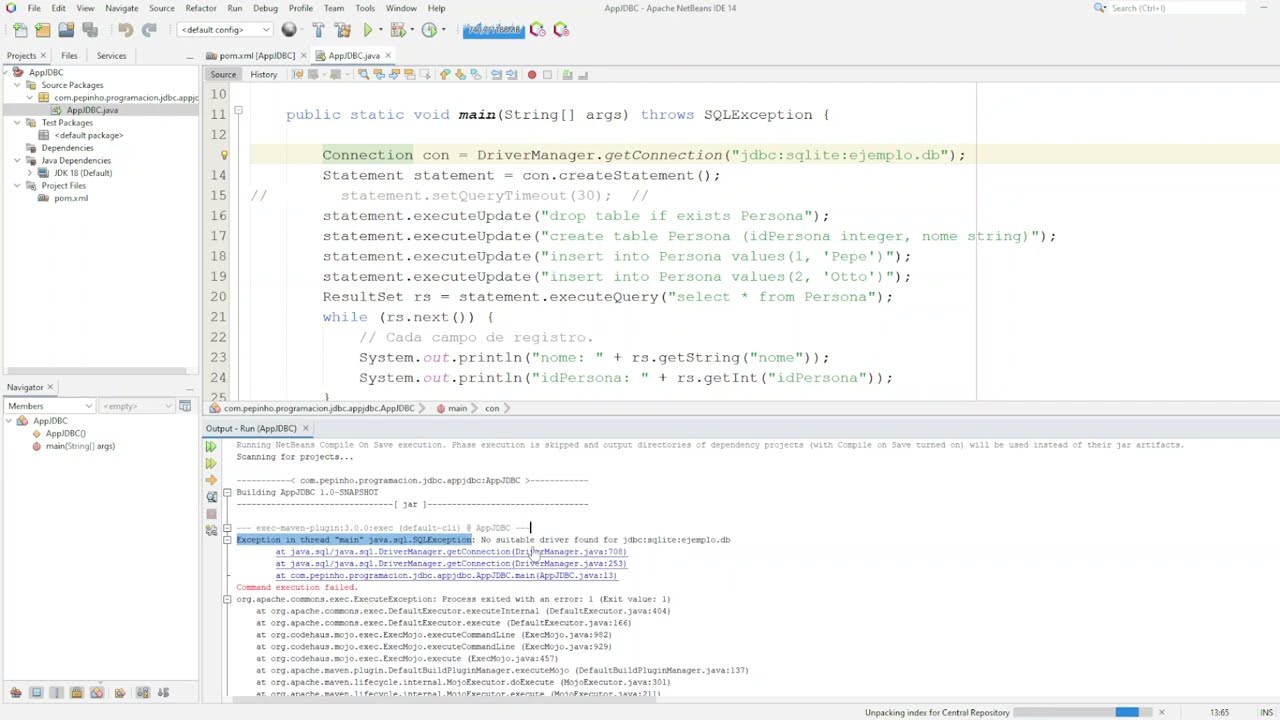
Task: Click the Unpacking index progress bar
Action: click(1083, 712)
